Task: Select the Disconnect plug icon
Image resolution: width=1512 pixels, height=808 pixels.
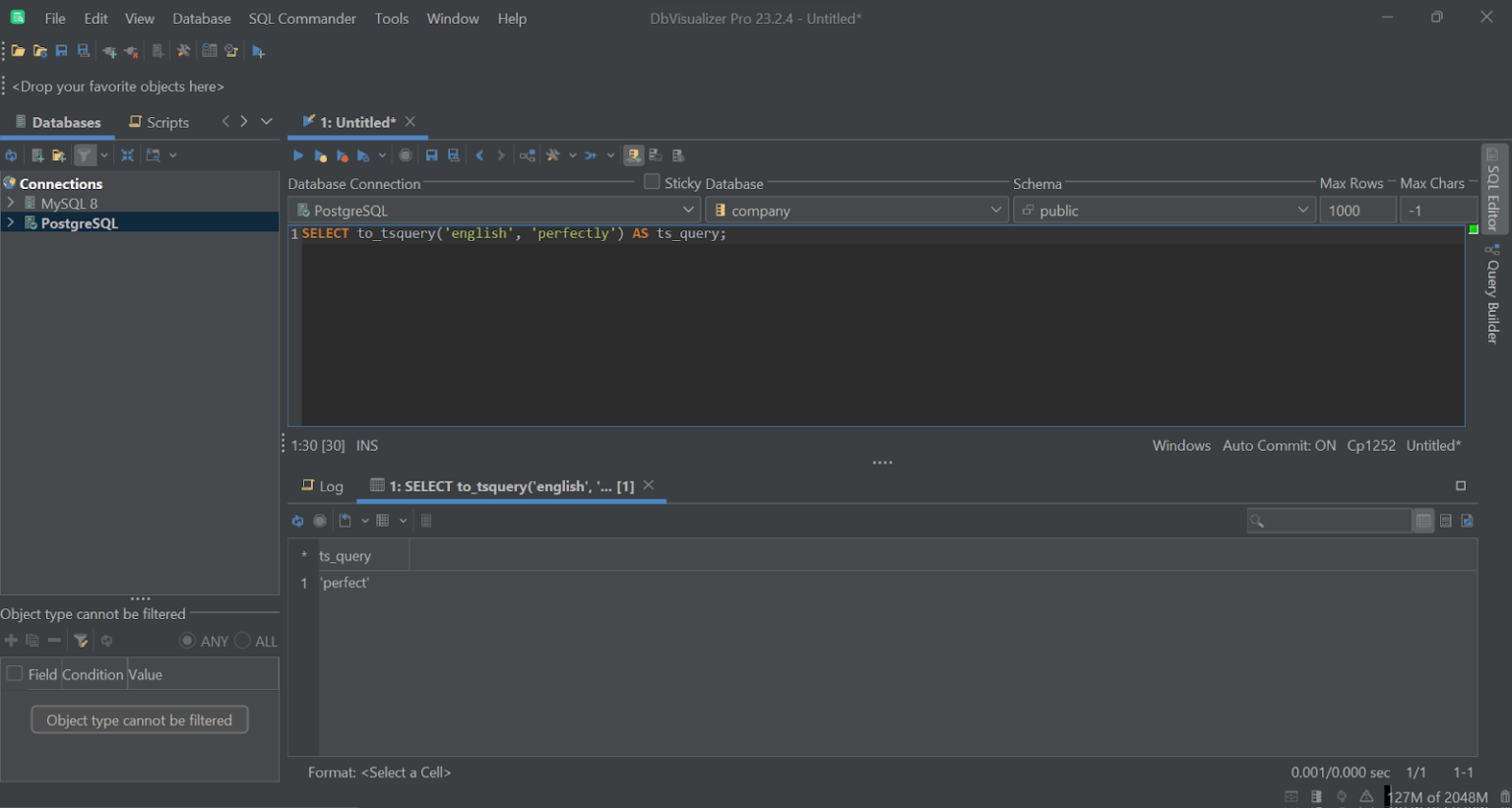Action: click(x=129, y=50)
